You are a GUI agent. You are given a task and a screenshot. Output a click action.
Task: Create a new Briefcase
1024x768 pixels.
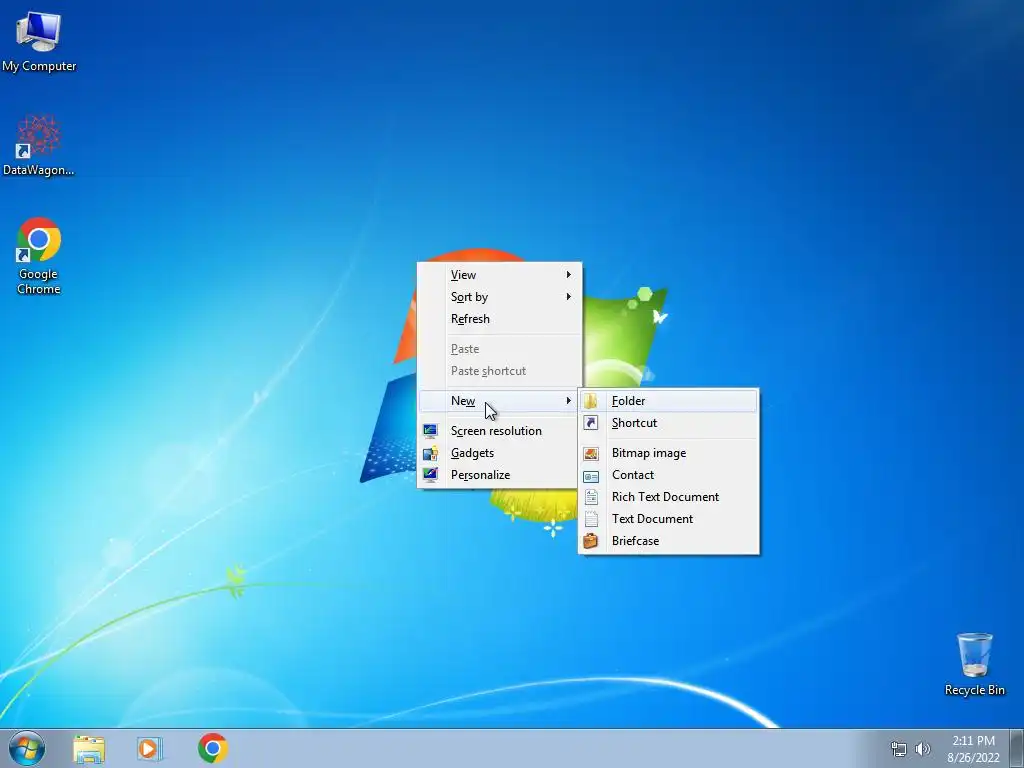(669, 541)
